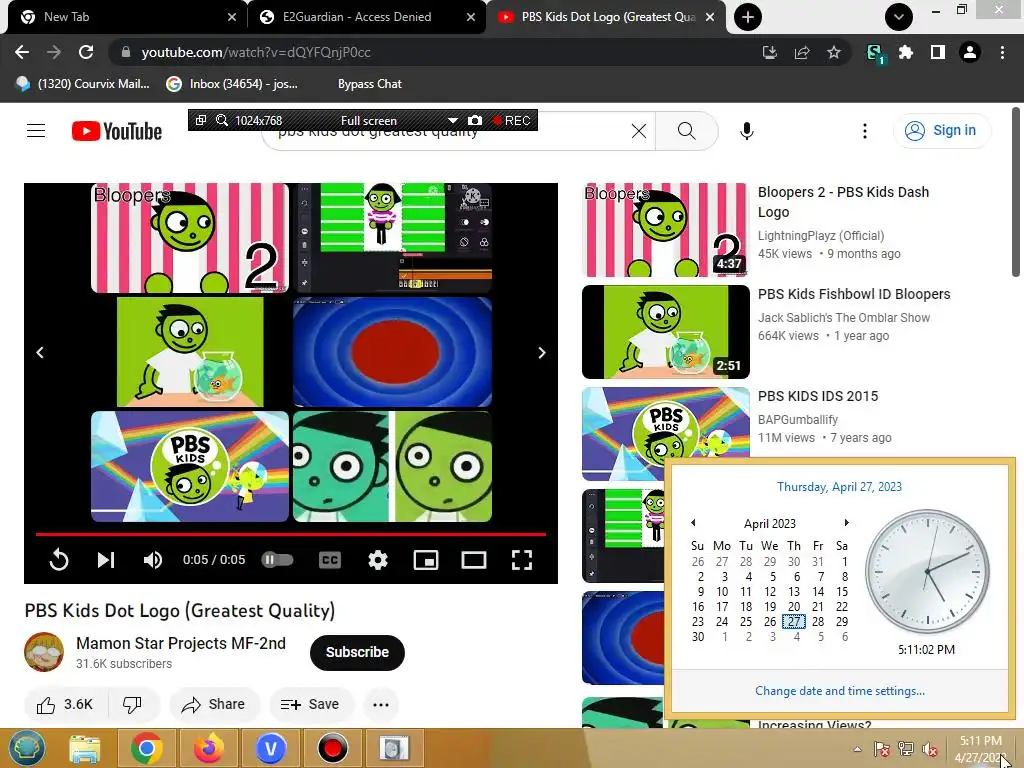1024x768 pixels.
Task: Go to next month in calendar
Action: (846, 522)
